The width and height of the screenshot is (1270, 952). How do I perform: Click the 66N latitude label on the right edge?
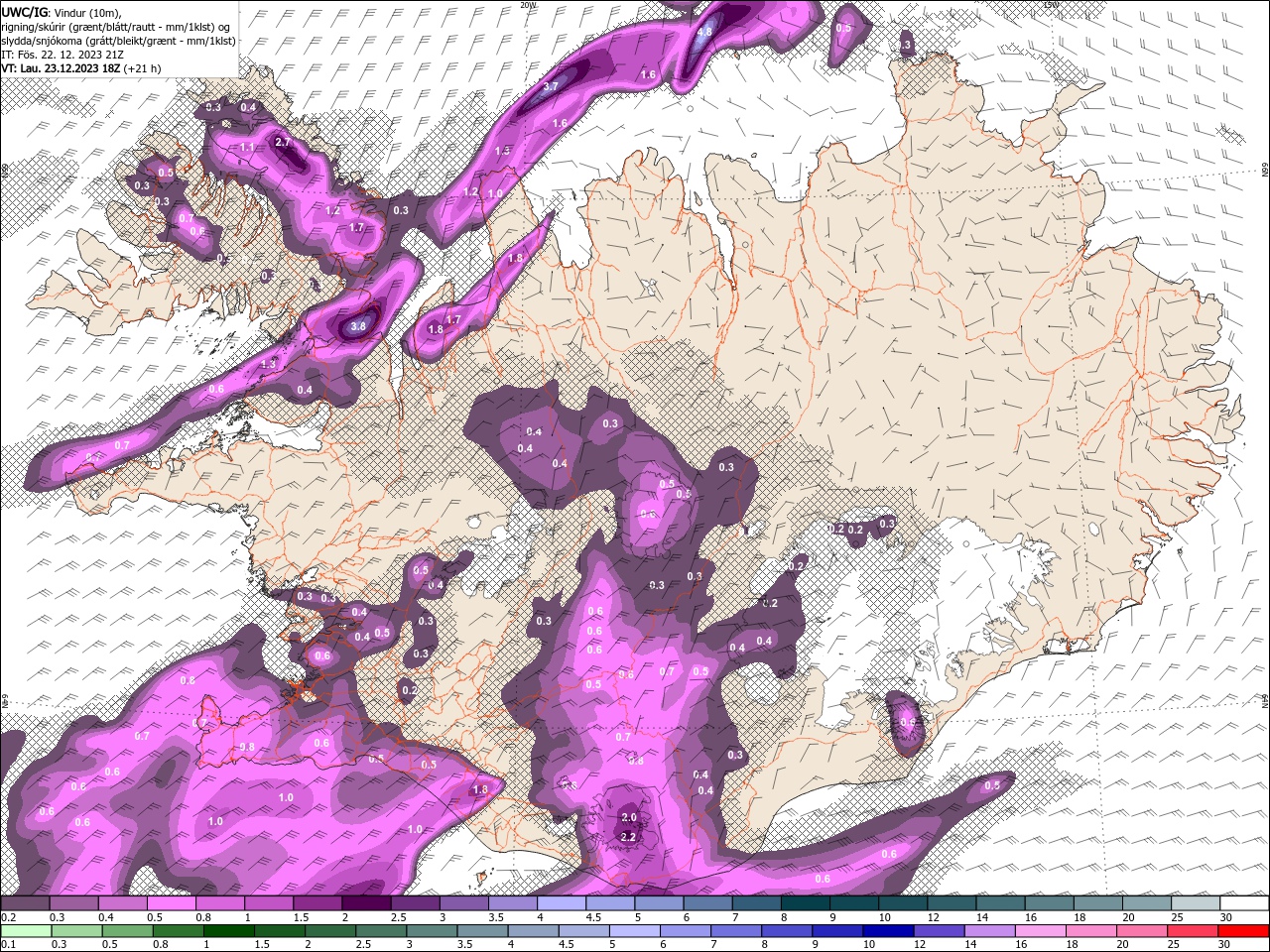[x=1264, y=172]
